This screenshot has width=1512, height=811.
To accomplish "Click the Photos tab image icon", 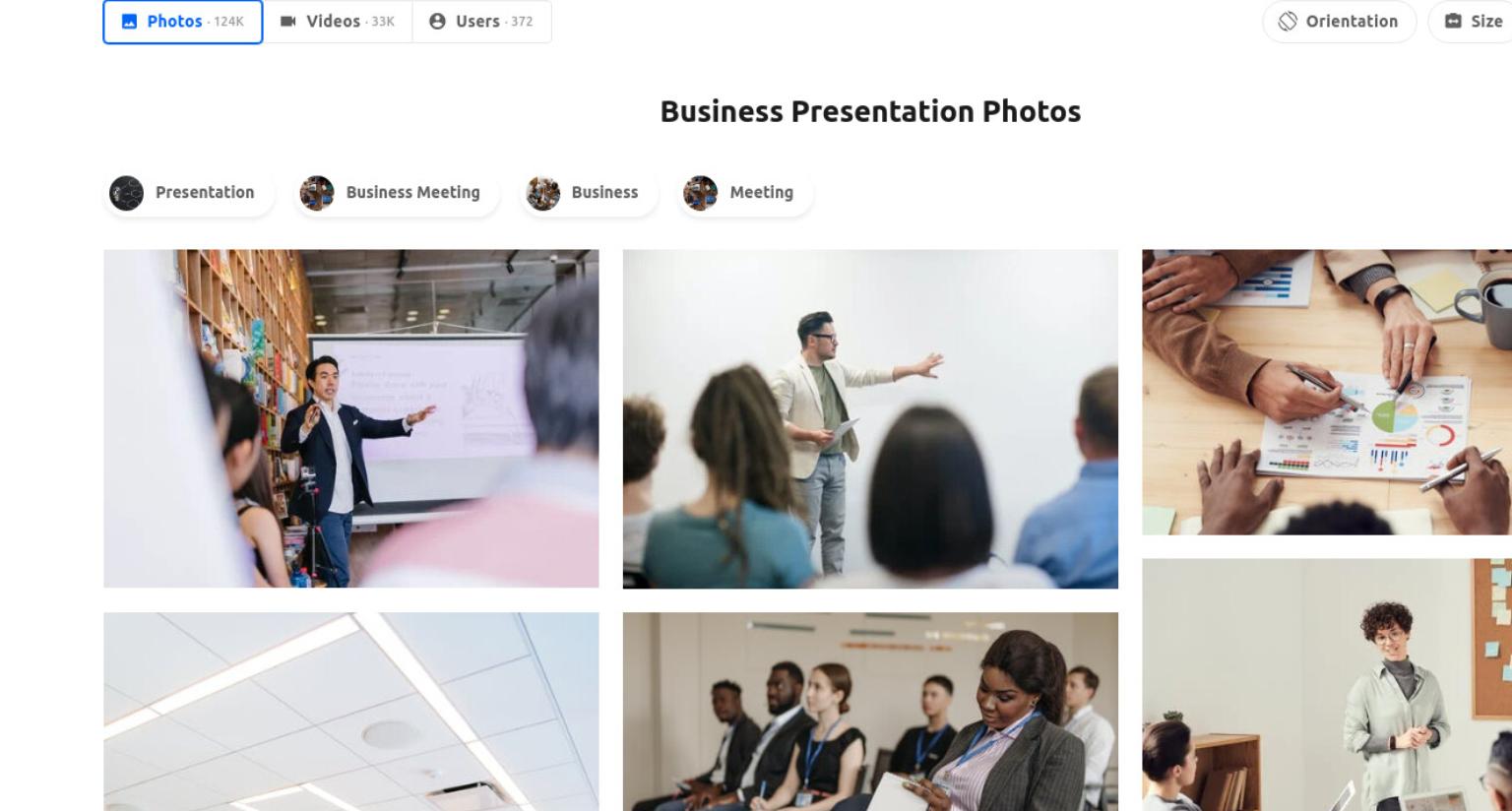I will point(129,22).
